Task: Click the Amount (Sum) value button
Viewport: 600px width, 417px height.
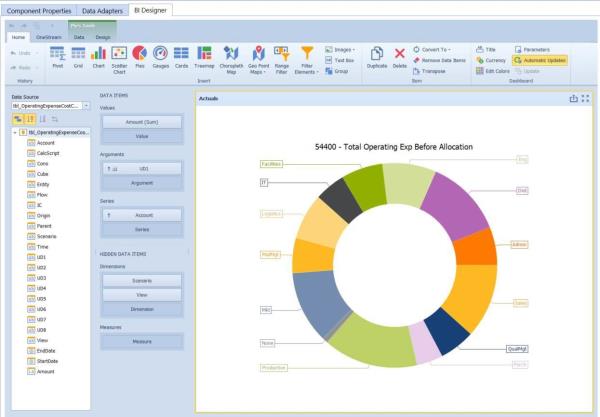Action: coord(142,121)
